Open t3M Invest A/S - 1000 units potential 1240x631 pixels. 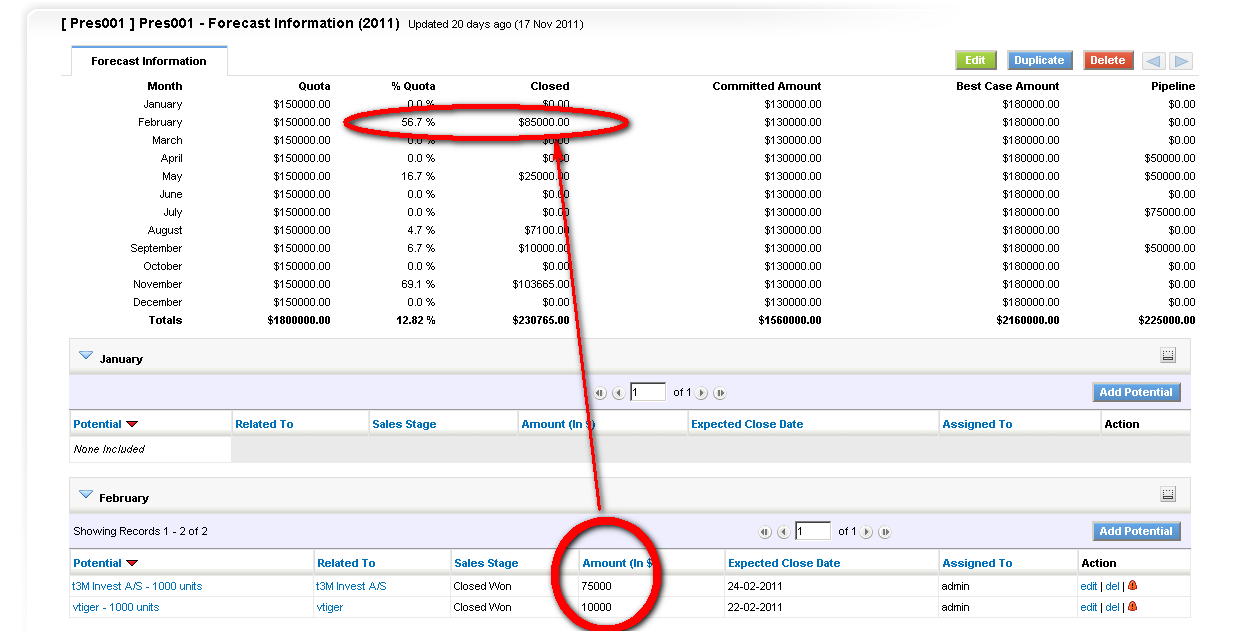click(x=137, y=586)
